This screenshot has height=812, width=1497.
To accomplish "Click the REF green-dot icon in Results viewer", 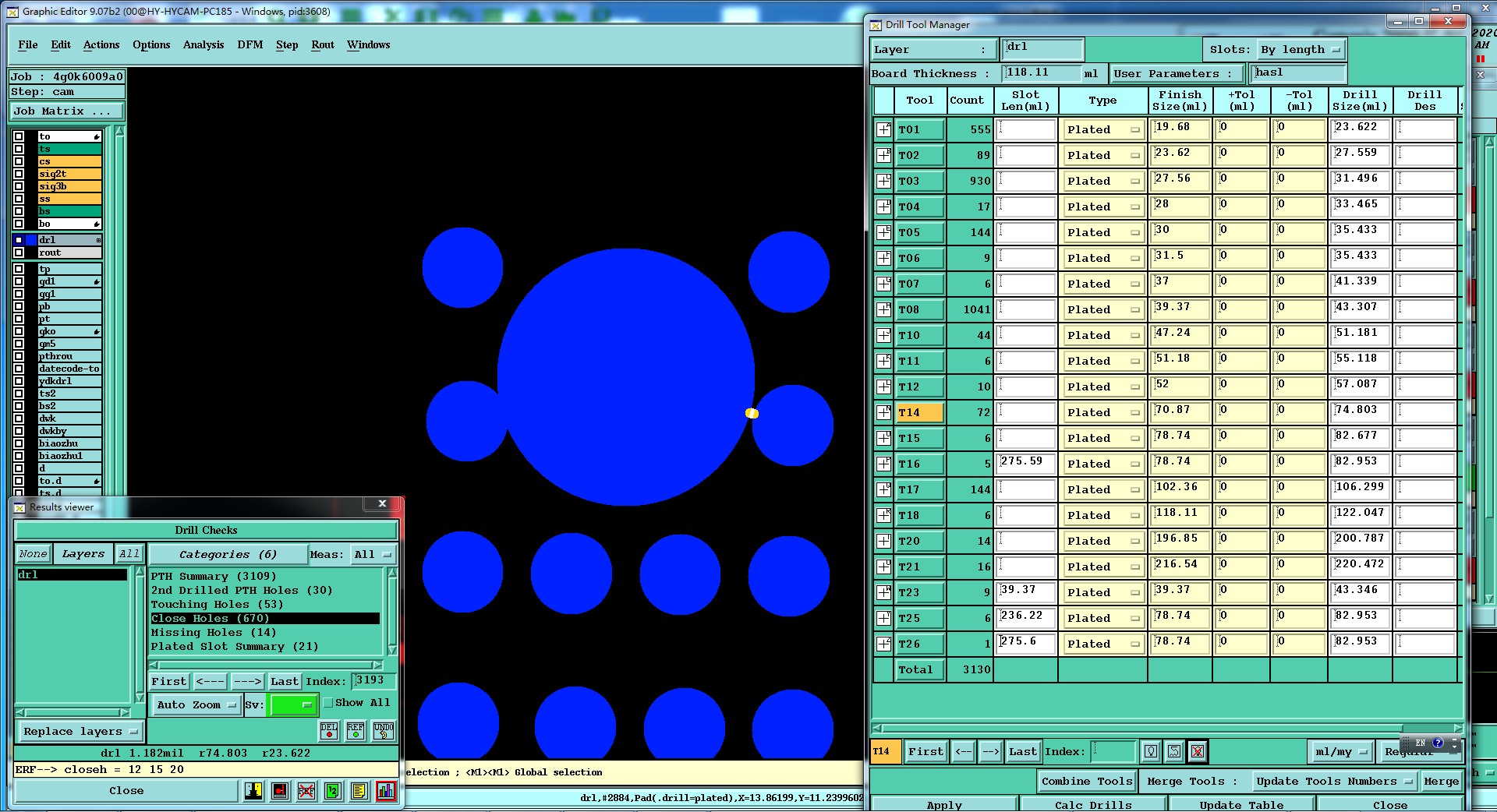I will [x=356, y=730].
